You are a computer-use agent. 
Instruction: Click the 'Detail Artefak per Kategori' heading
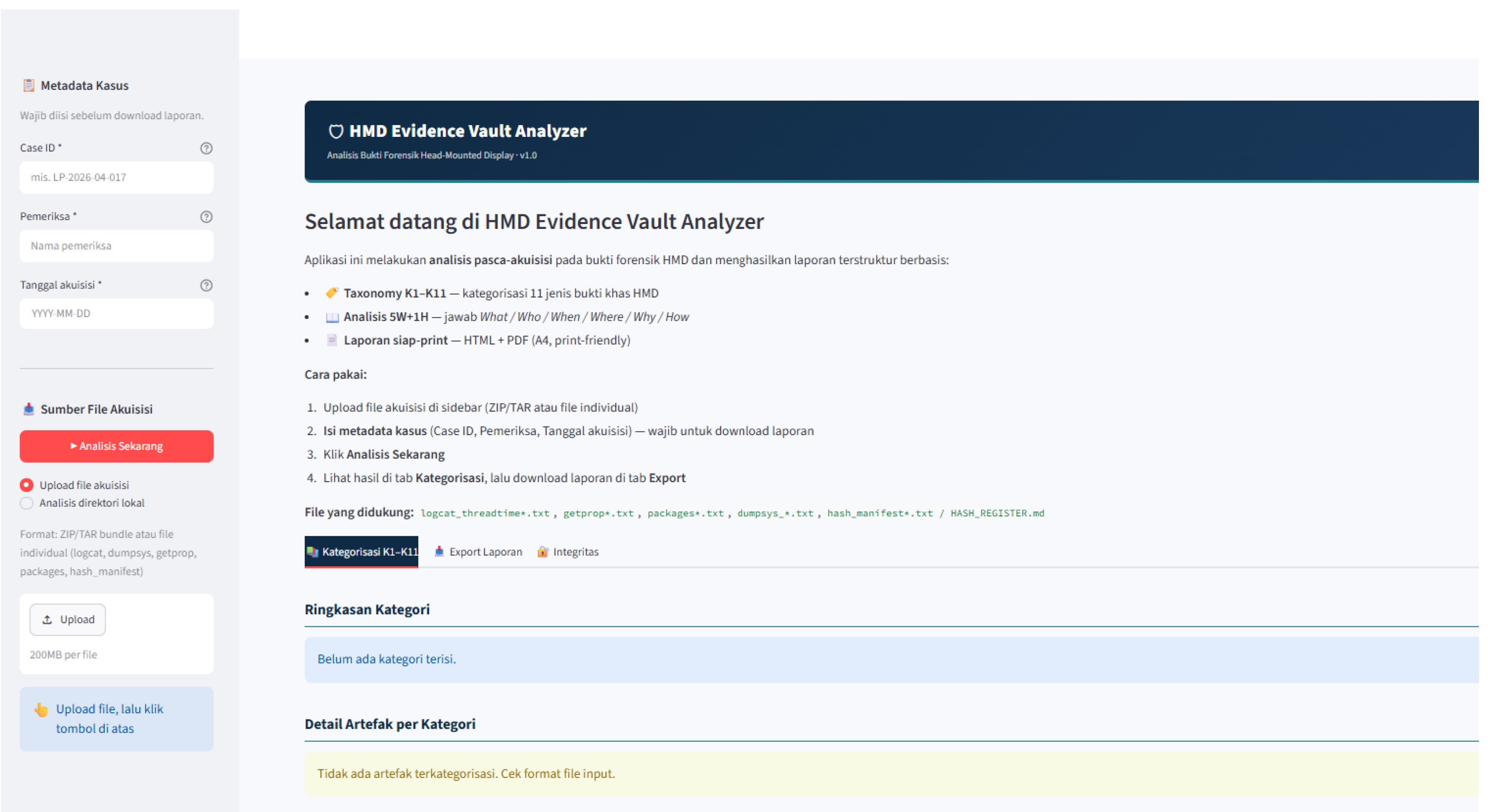[x=391, y=724]
